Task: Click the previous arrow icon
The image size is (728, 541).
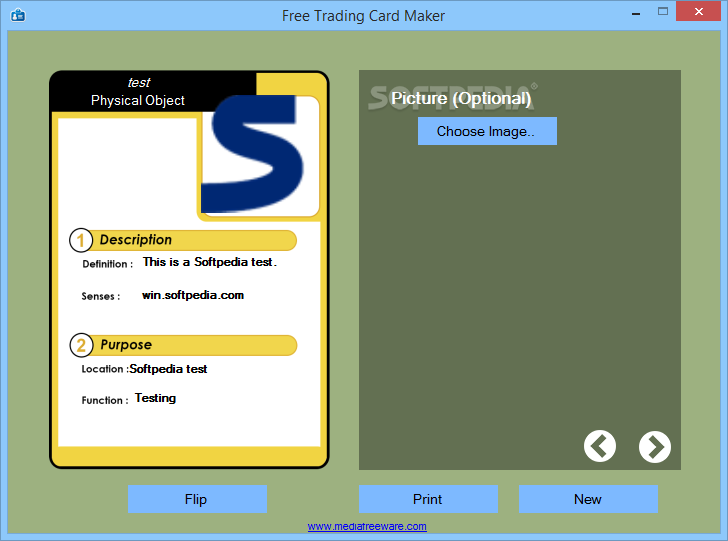Action: 599,446
